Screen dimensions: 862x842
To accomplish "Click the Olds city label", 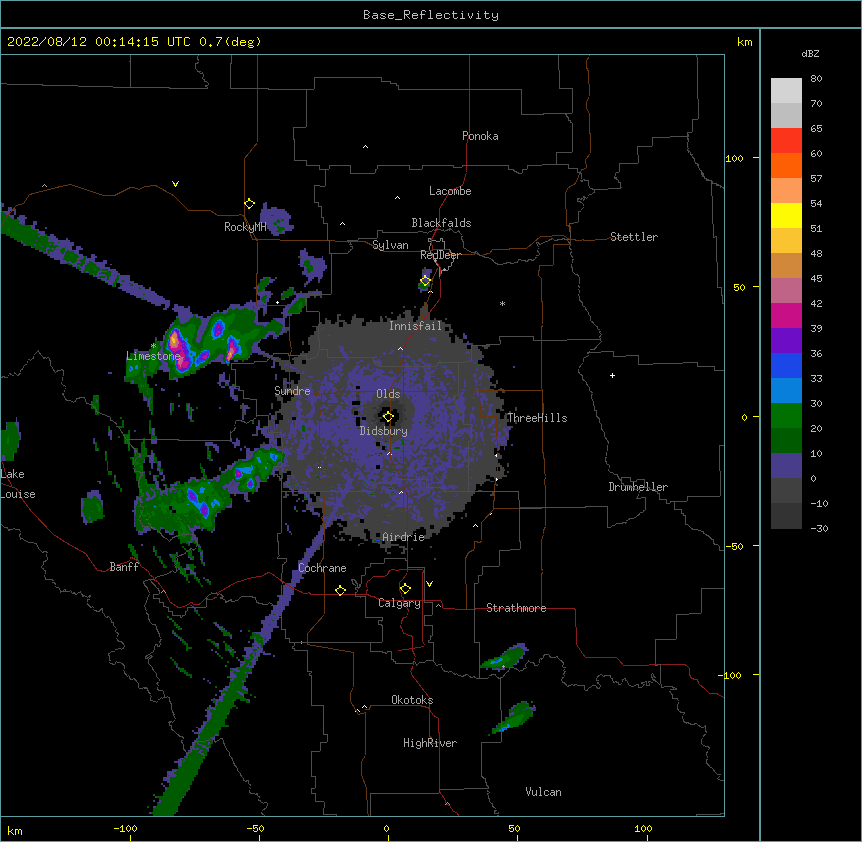I will [x=388, y=394].
